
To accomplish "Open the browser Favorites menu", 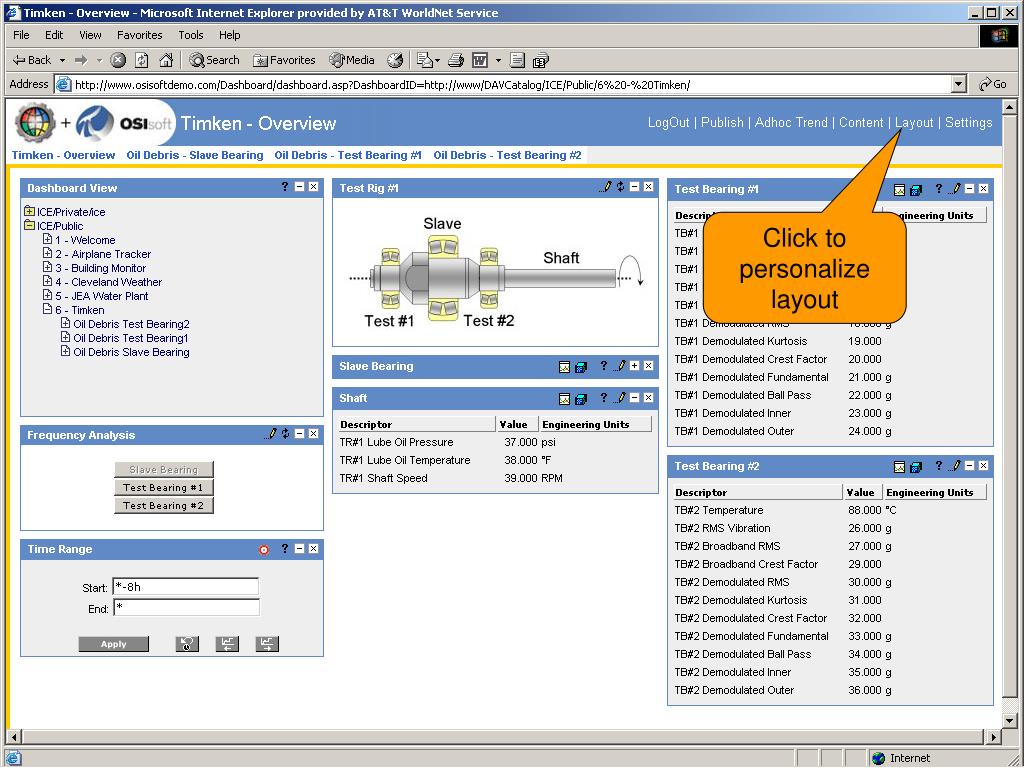I will click(140, 35).
